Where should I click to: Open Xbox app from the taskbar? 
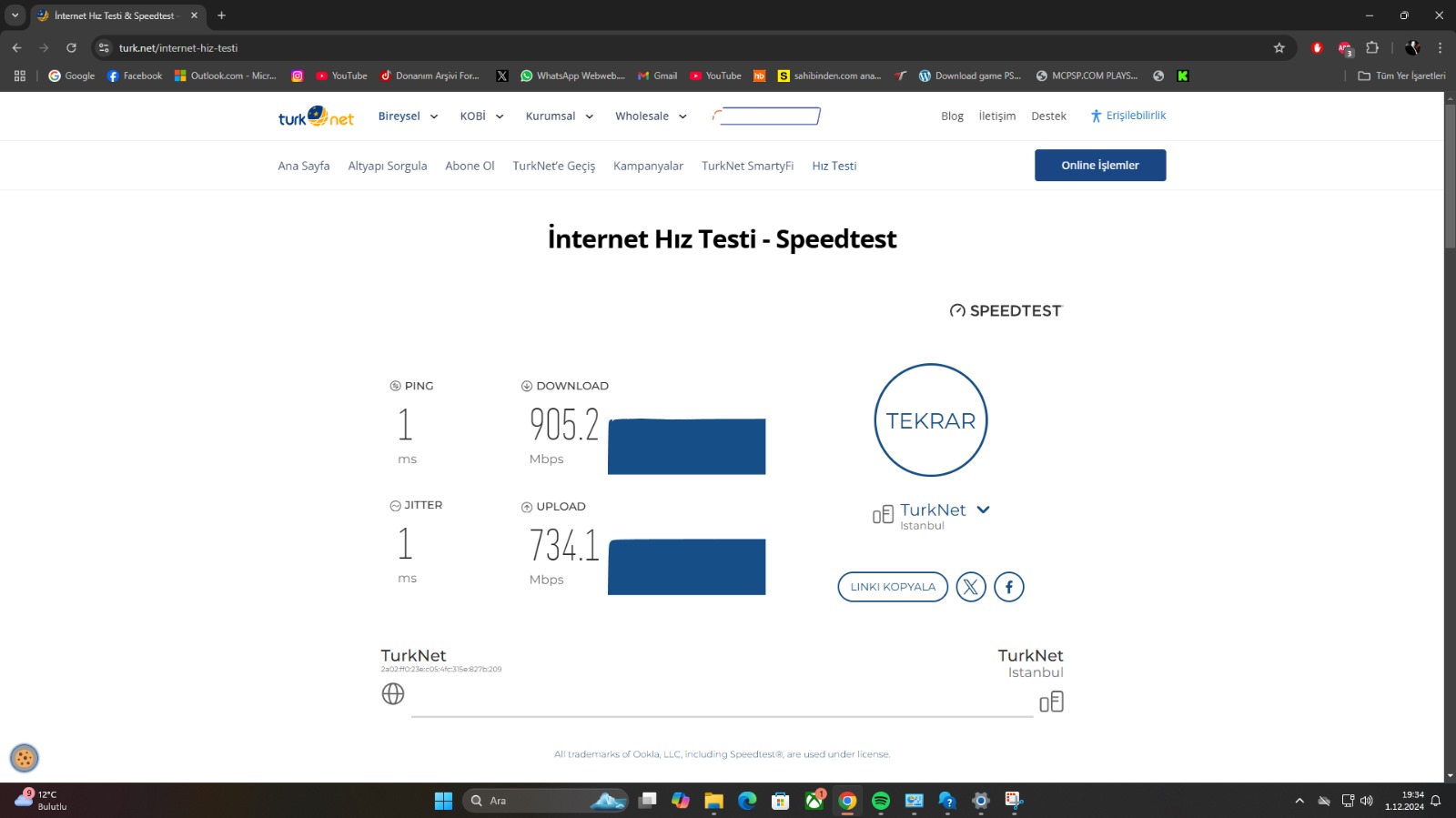[x=814, y=801]
